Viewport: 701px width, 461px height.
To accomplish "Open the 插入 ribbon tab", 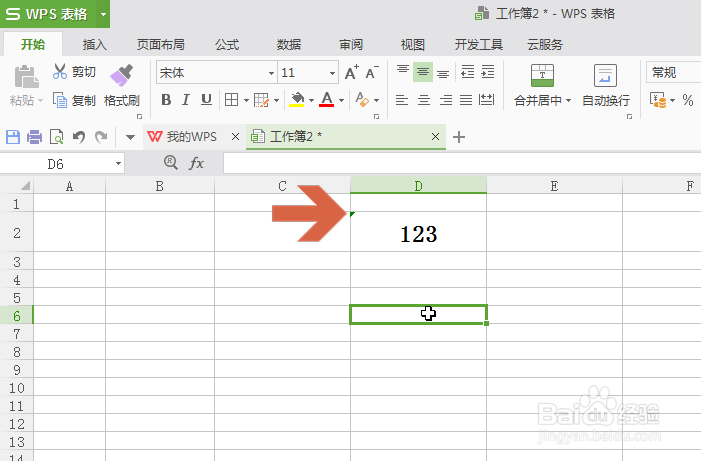I will [x=94, y=44].
